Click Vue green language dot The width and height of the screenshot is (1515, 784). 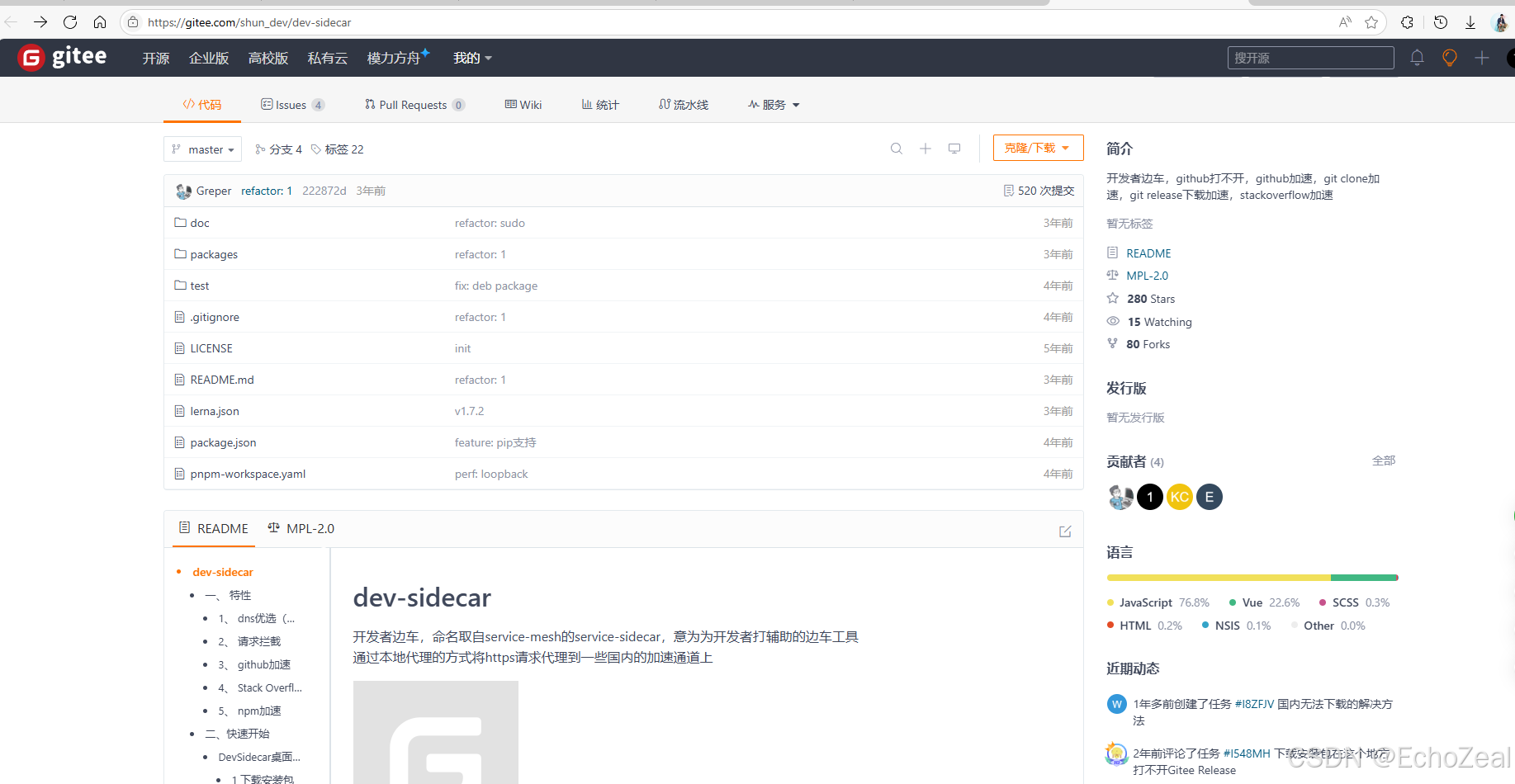pyautogui.click(x=1233, y=602)
